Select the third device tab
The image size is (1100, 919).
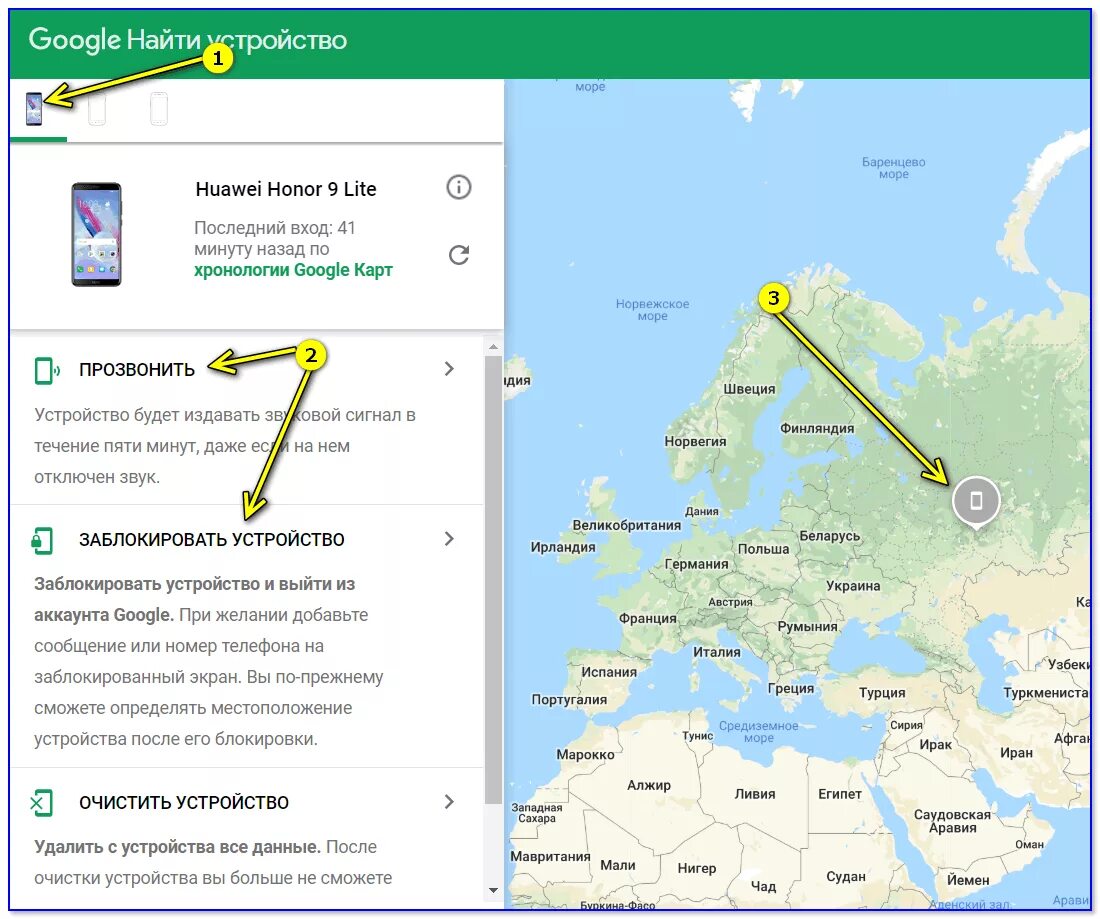[159, 109]
